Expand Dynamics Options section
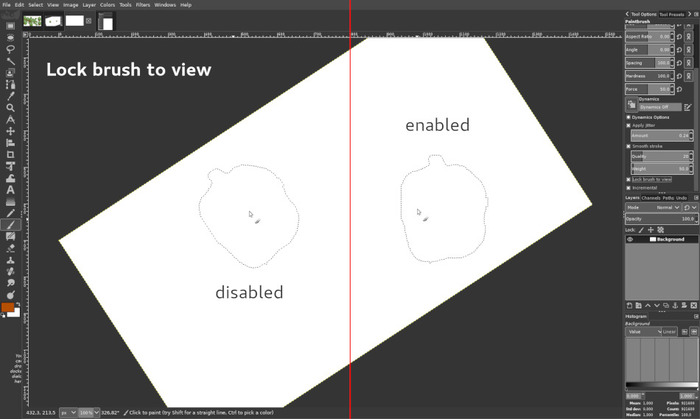 pos(629,117)
